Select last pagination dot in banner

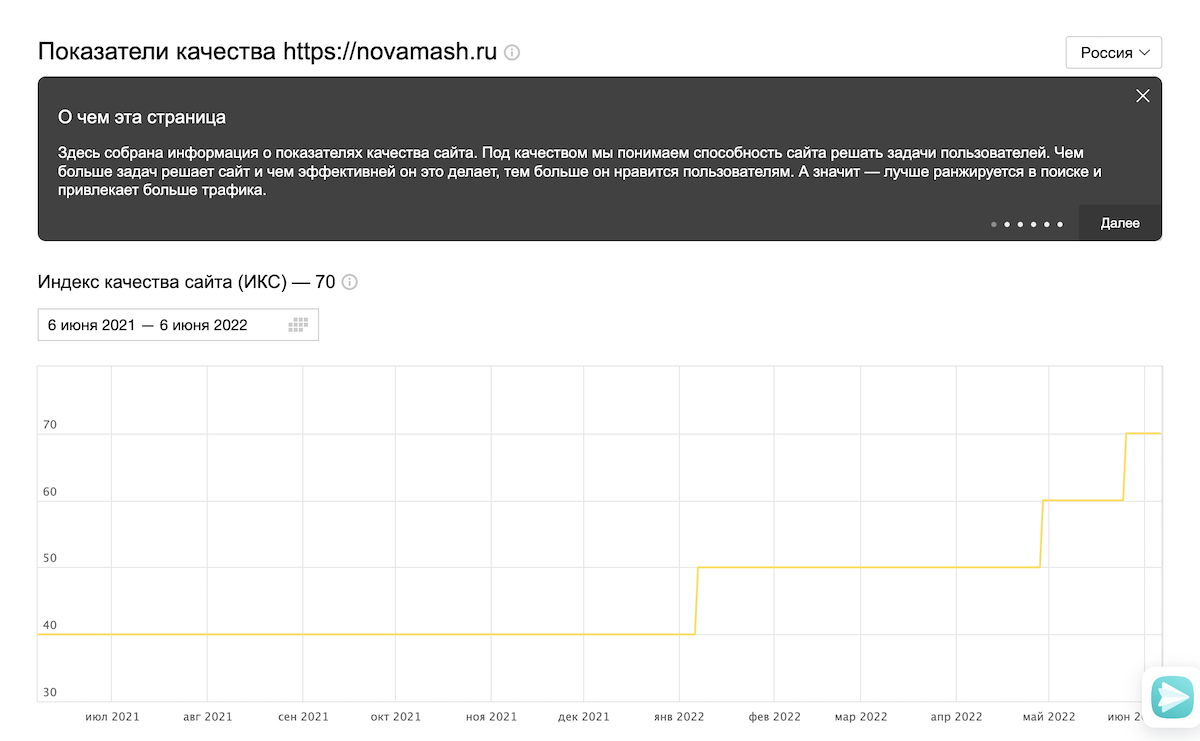point(1060,224)
